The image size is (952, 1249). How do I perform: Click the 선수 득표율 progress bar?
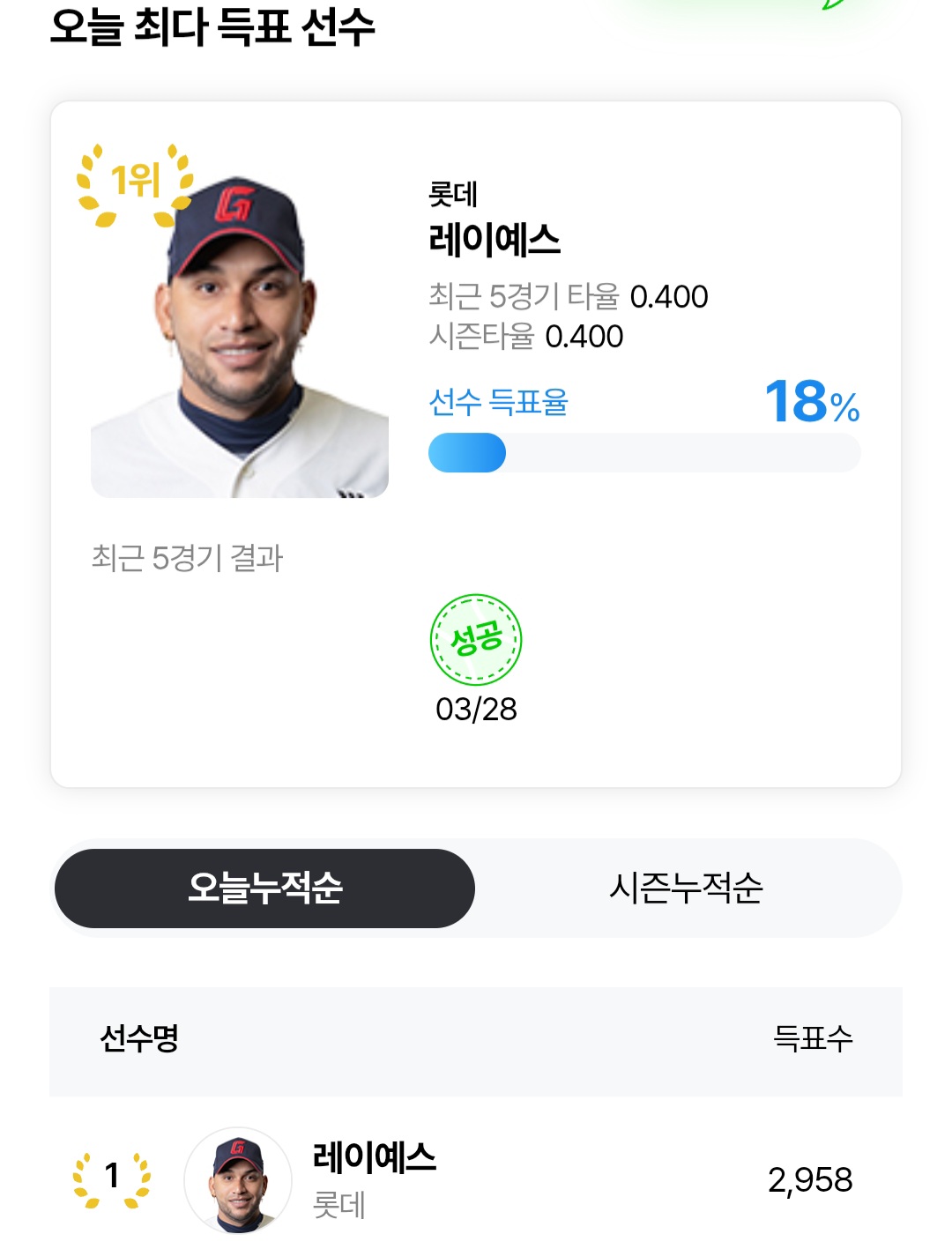point(643,453)
